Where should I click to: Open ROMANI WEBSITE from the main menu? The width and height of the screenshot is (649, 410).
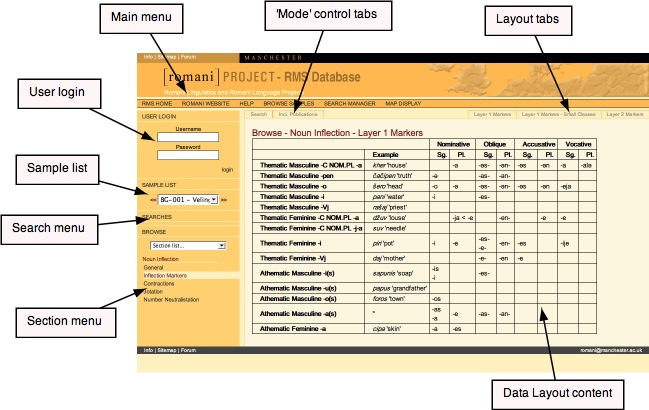coord(206,103)
